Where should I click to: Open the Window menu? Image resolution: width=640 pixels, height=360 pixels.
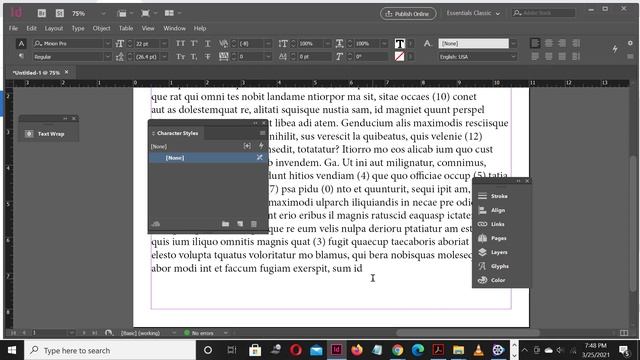(174, 28)
